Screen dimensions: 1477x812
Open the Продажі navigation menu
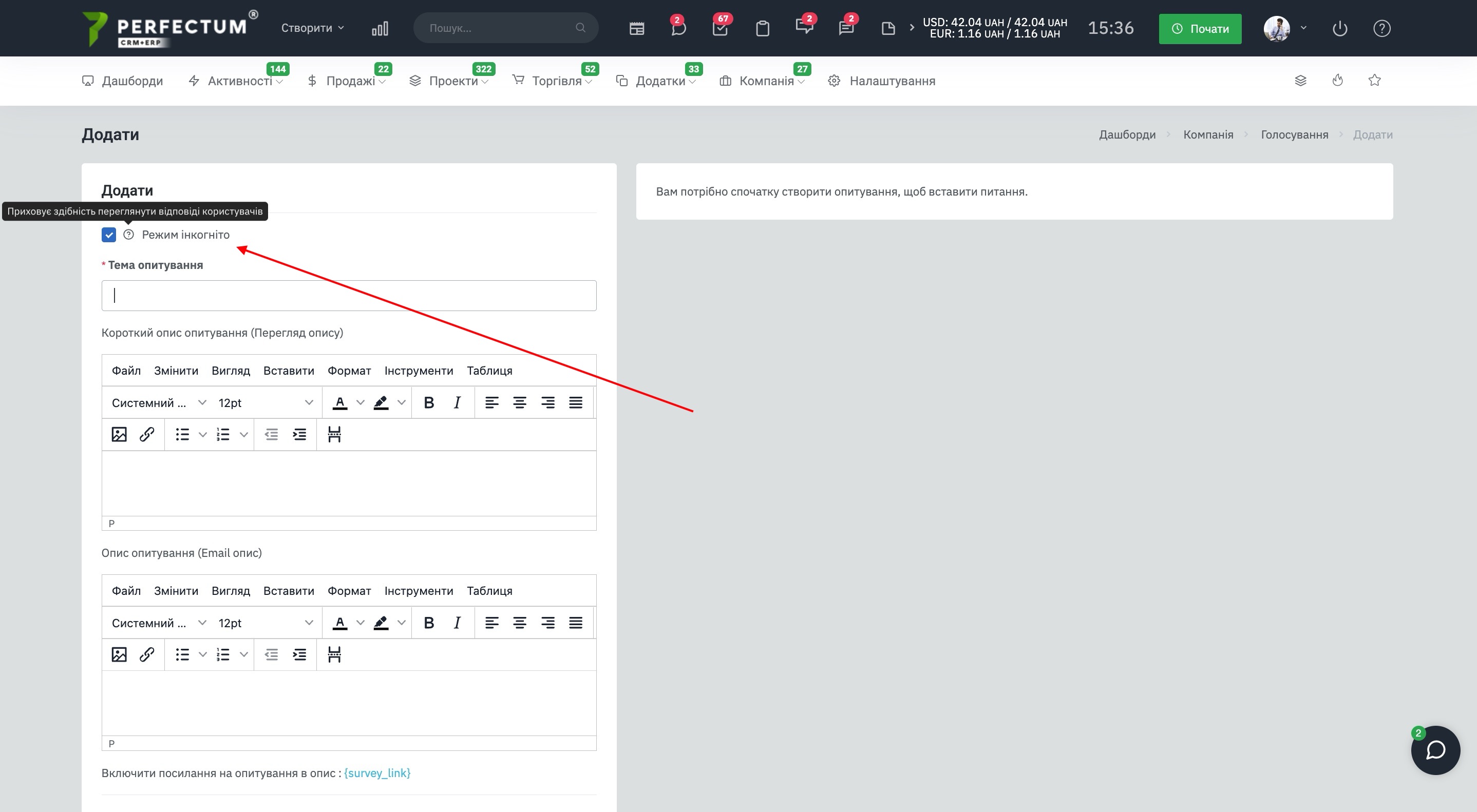[350, 81]
